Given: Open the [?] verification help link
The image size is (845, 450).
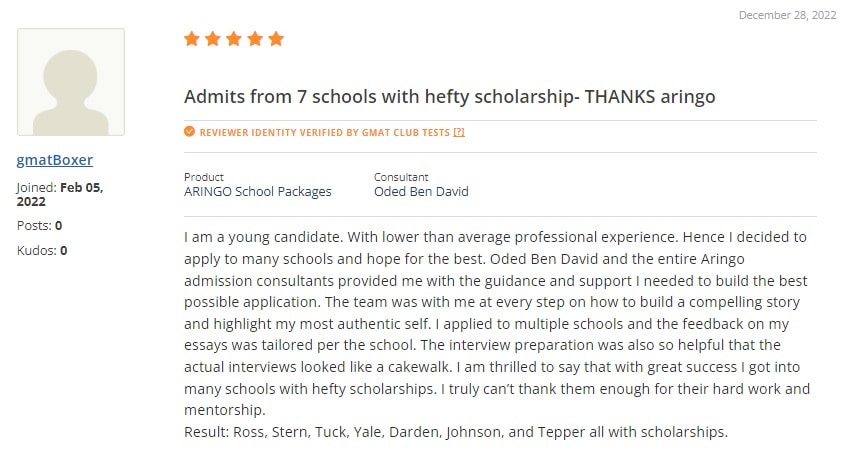Looking at the screenshot, I should tap(459, 133).
